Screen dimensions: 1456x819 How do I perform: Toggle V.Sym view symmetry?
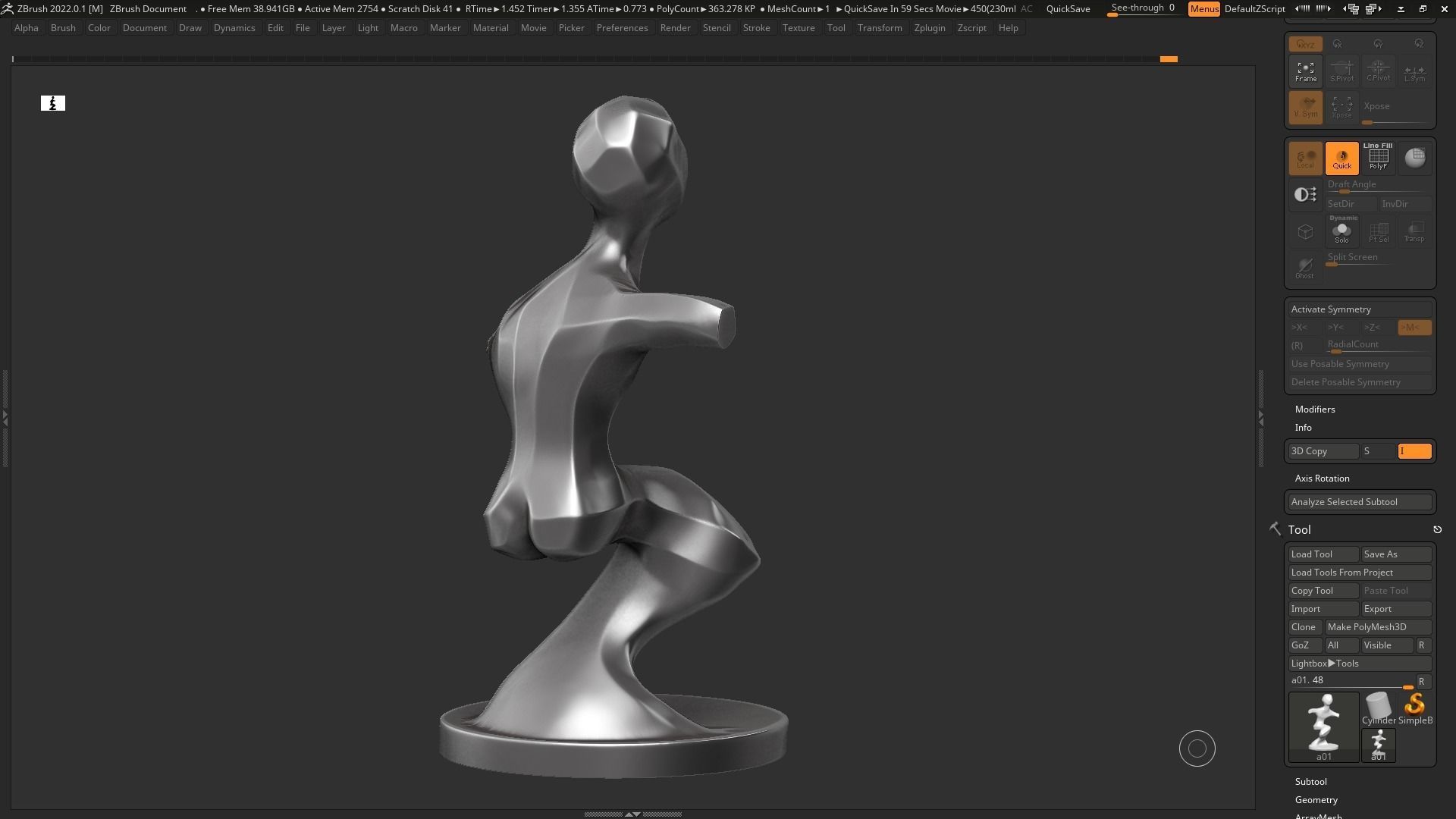pyautogui.click(x=1305, y=107)
